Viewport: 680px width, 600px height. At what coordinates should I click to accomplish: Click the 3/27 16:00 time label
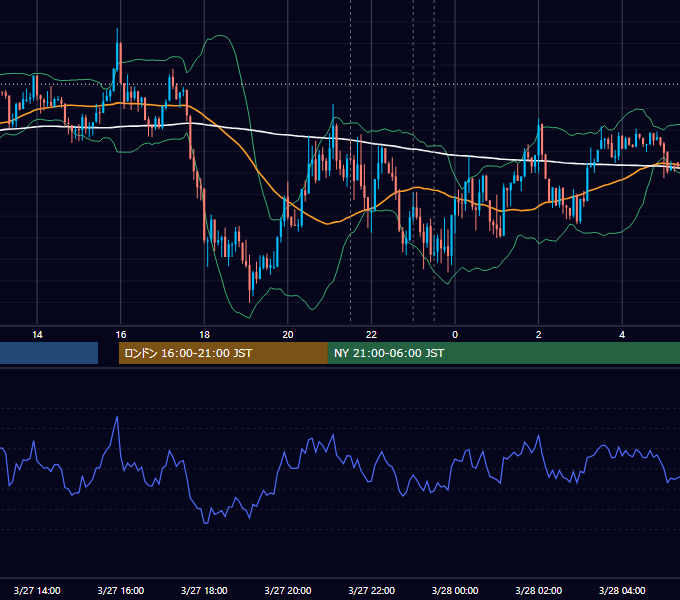[x=121, y=590]
